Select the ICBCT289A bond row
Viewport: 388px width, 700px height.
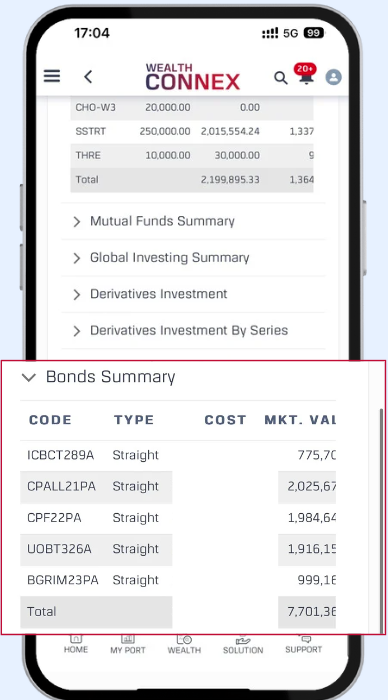178,455
